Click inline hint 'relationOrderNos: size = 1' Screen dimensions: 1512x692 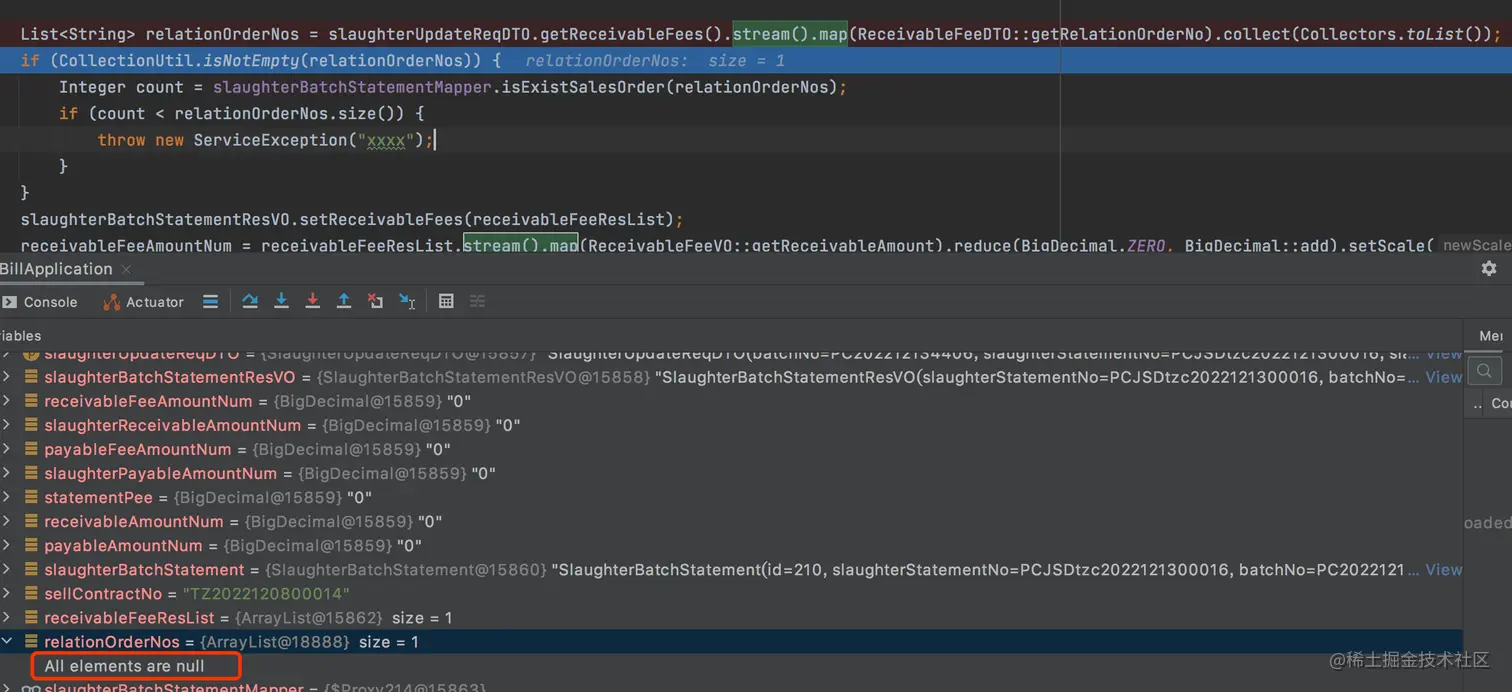click(655, 61)
